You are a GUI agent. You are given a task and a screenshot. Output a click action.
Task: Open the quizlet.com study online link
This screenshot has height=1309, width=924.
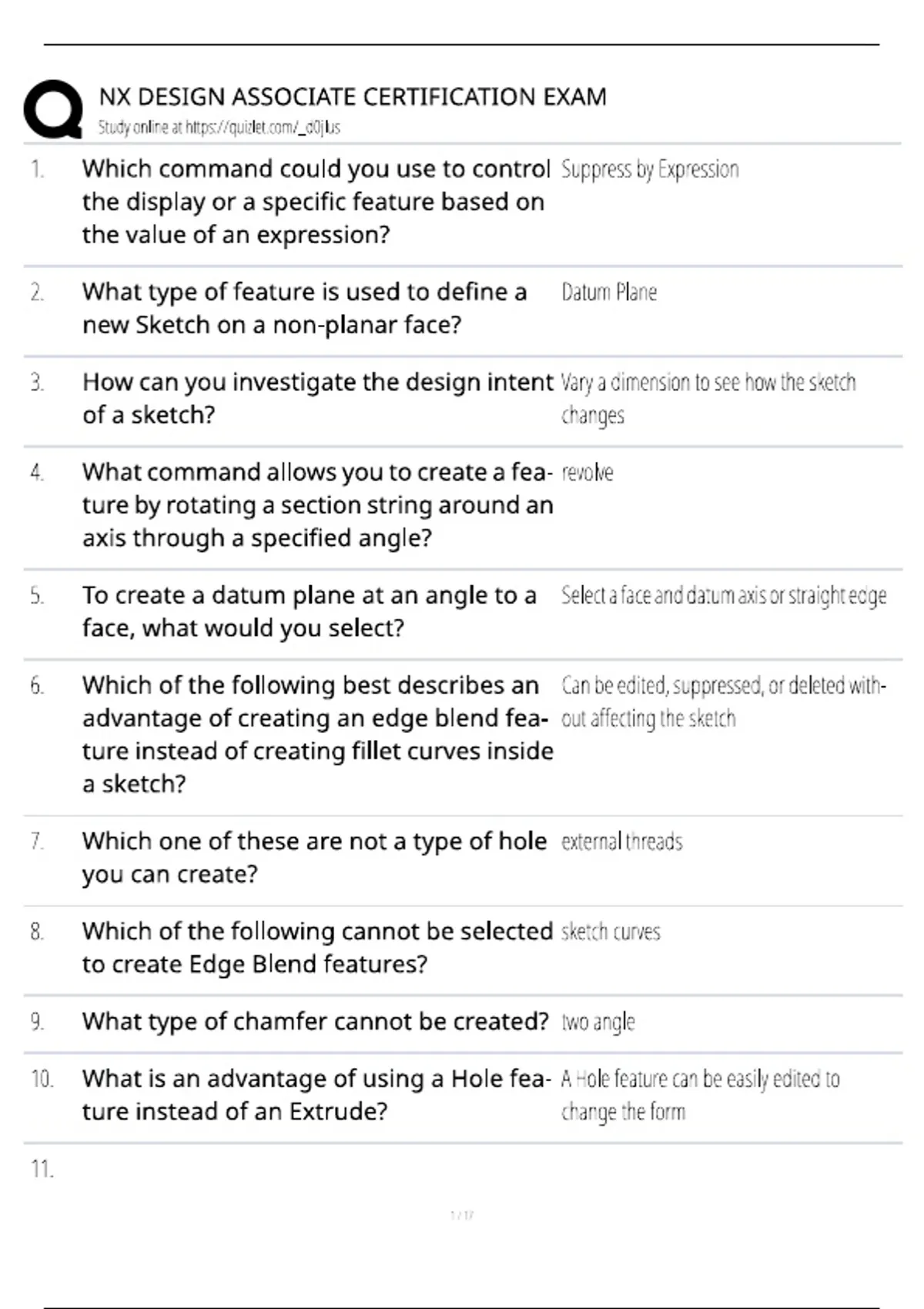219,128
